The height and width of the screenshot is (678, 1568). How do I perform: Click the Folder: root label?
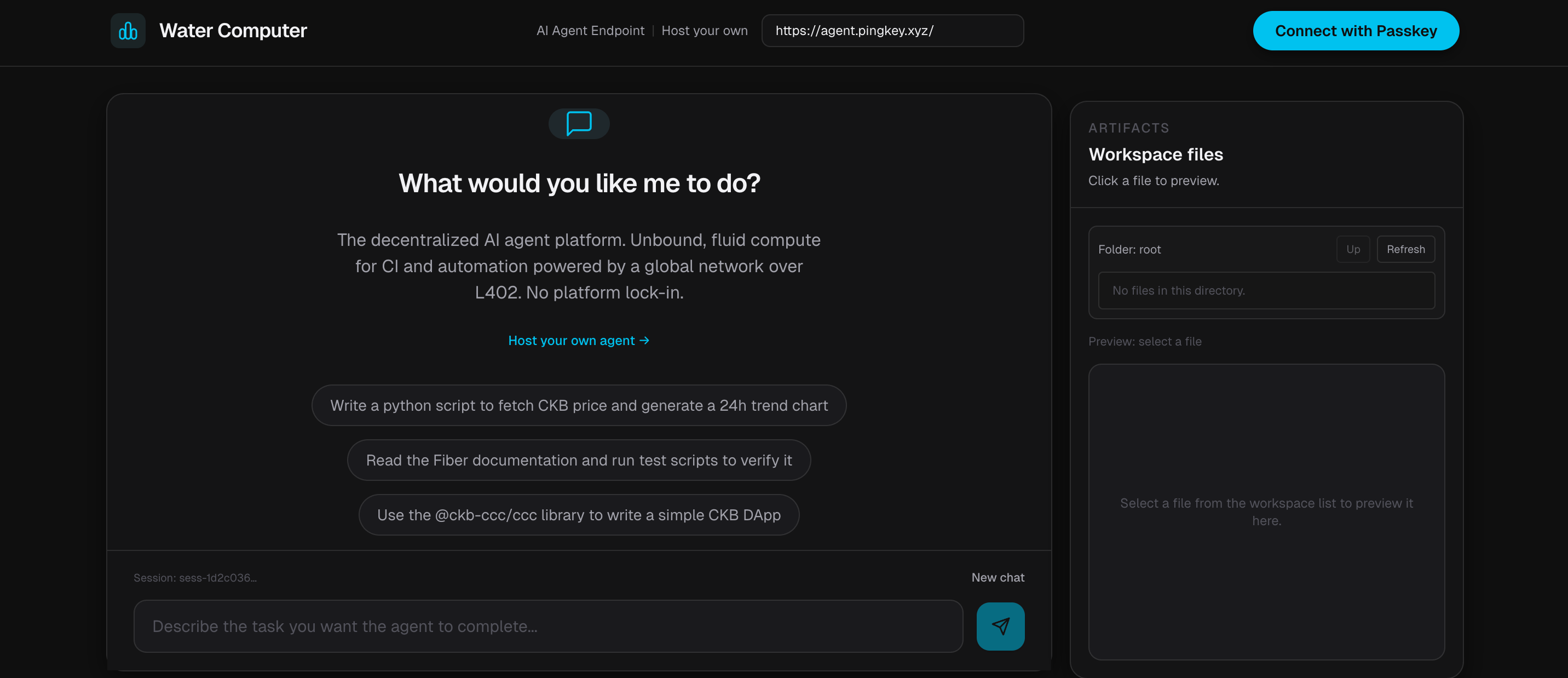pyautogui.click(x=1129, y=249)
